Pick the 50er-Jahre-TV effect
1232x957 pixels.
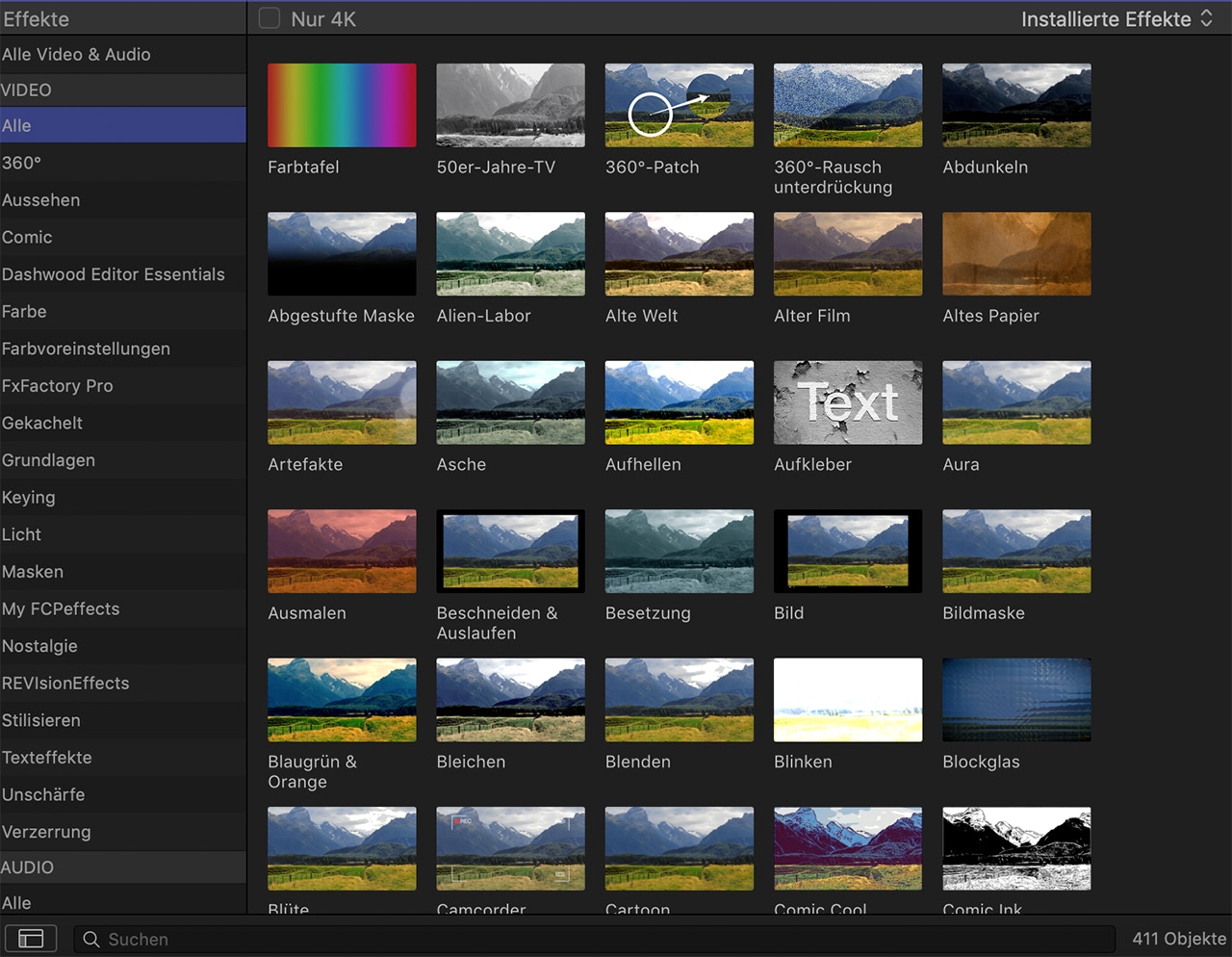point(510,106)
